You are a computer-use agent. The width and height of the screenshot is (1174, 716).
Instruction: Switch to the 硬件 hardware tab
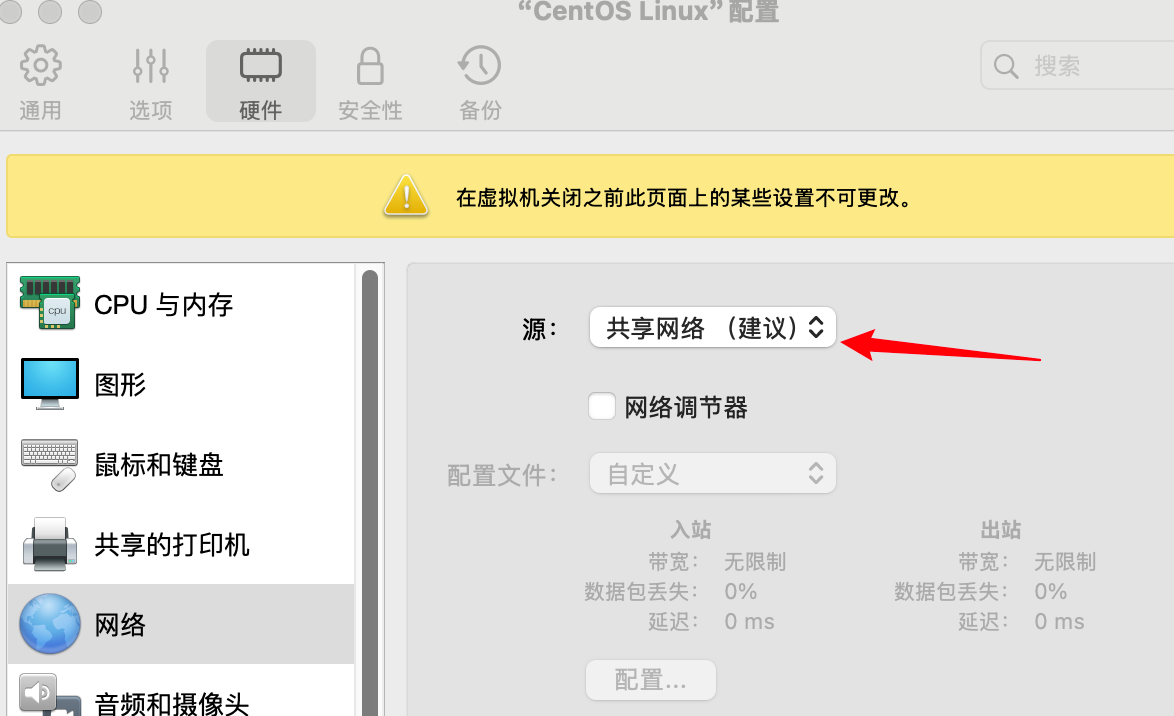coord(261,81)
